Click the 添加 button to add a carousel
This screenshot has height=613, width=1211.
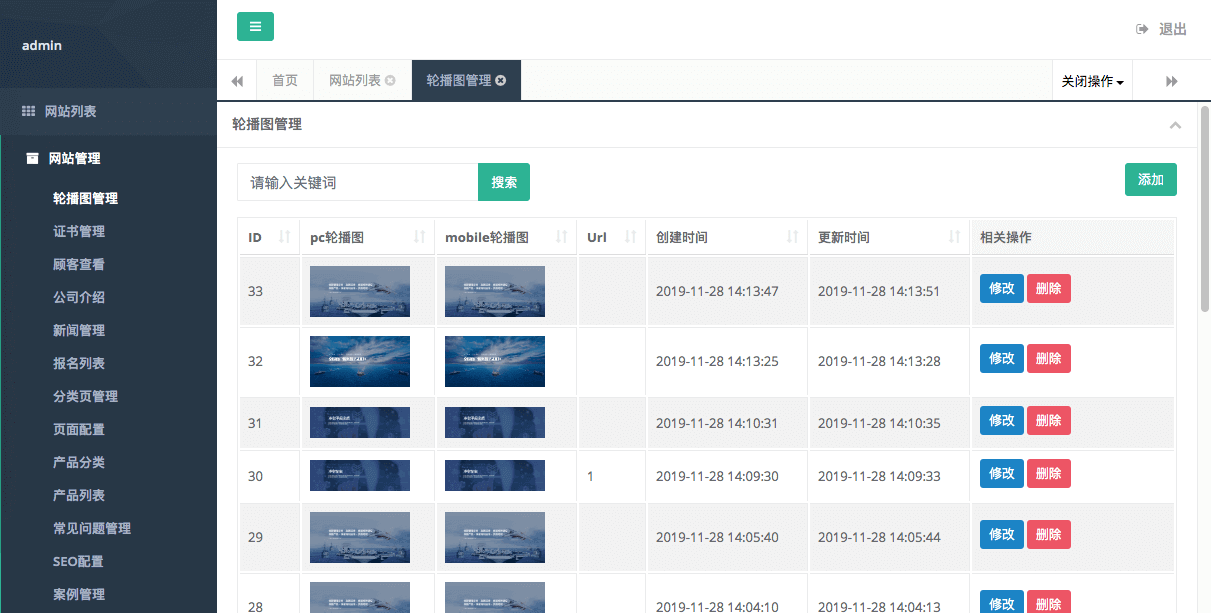coord(1150,180)
